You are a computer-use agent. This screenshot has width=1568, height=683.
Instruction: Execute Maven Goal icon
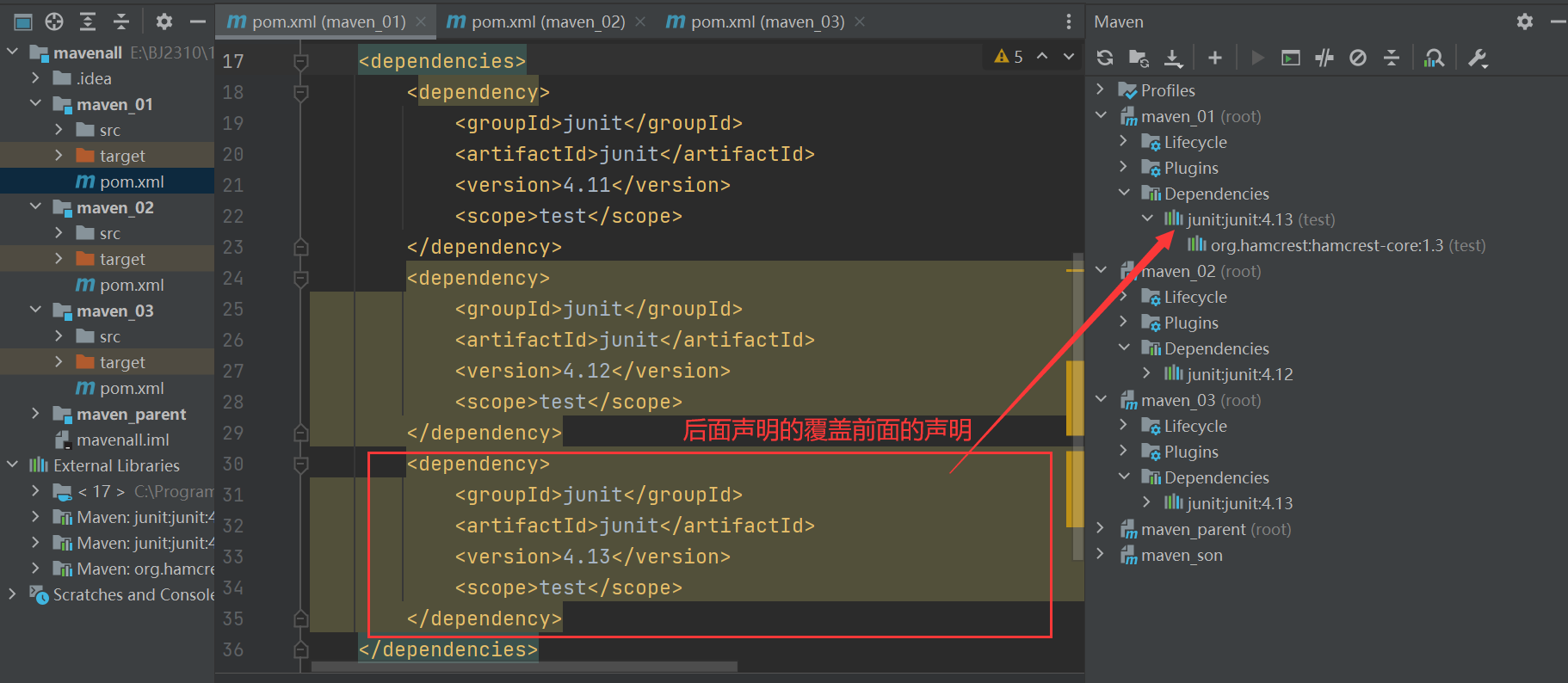point(1291,58)
